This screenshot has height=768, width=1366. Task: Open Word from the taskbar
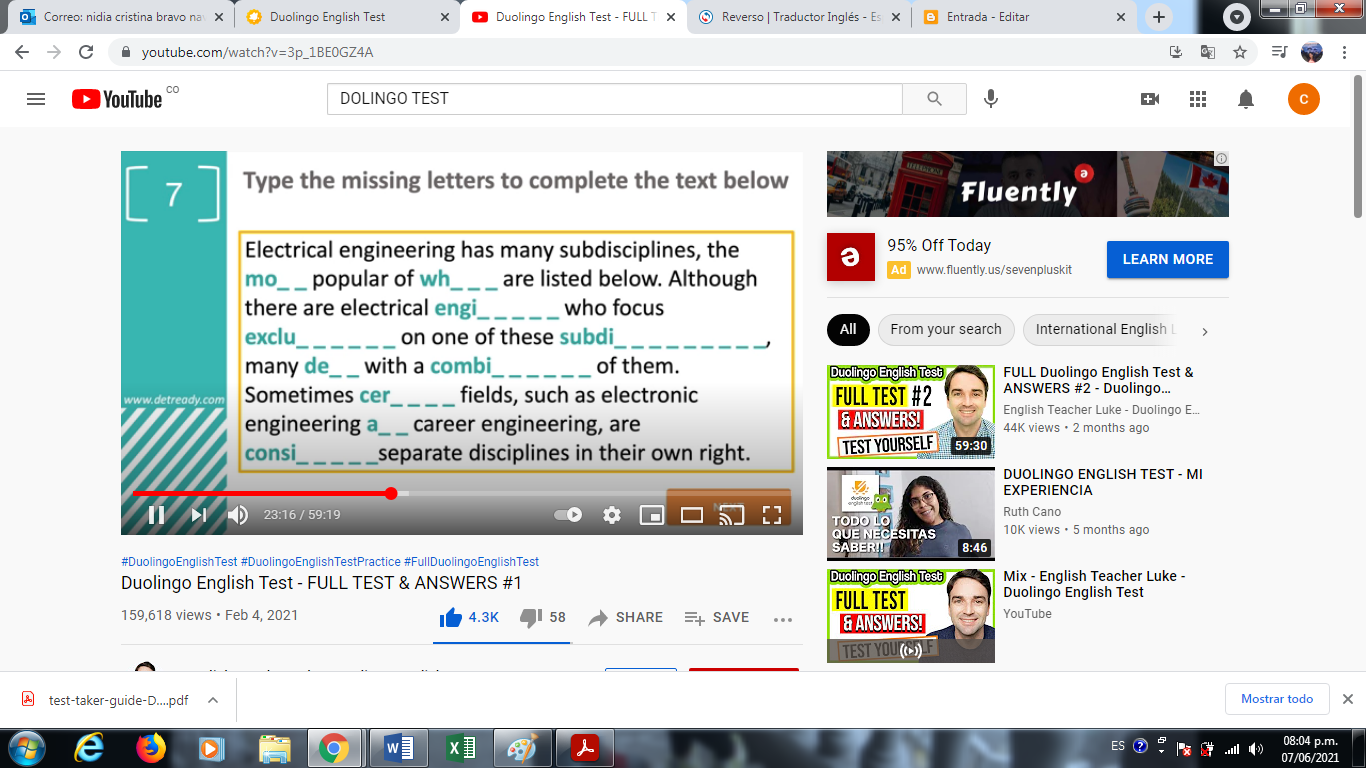click(399, 748)
